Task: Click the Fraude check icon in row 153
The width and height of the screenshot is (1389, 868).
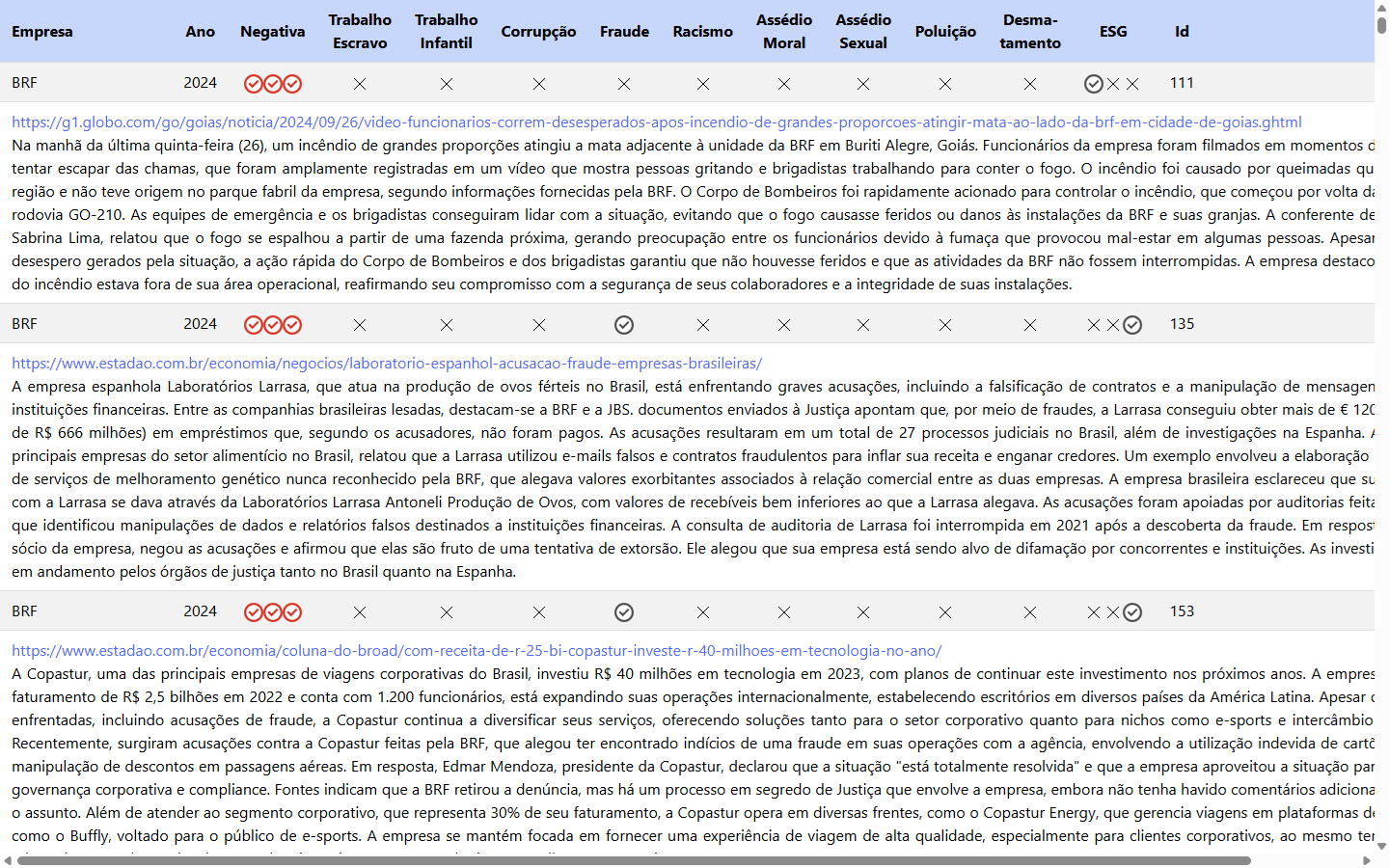Action: (x=624, y=612)
